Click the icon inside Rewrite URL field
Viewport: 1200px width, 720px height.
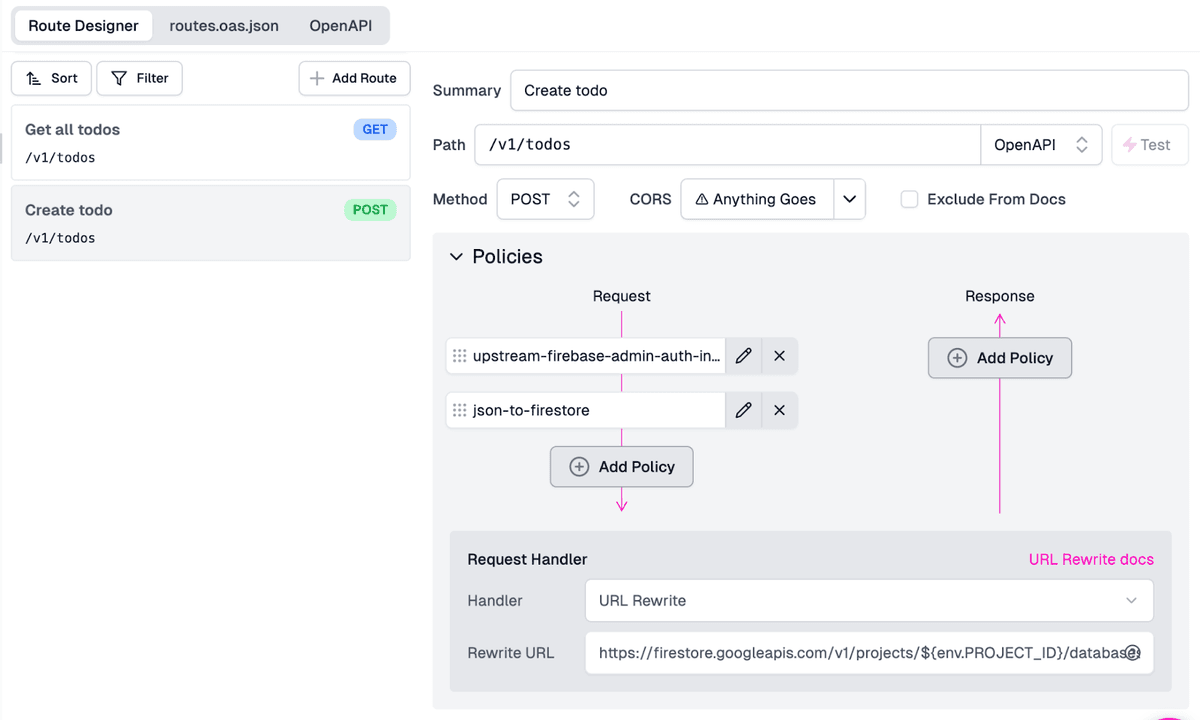pyautogui.click(x=1131, y=653)
